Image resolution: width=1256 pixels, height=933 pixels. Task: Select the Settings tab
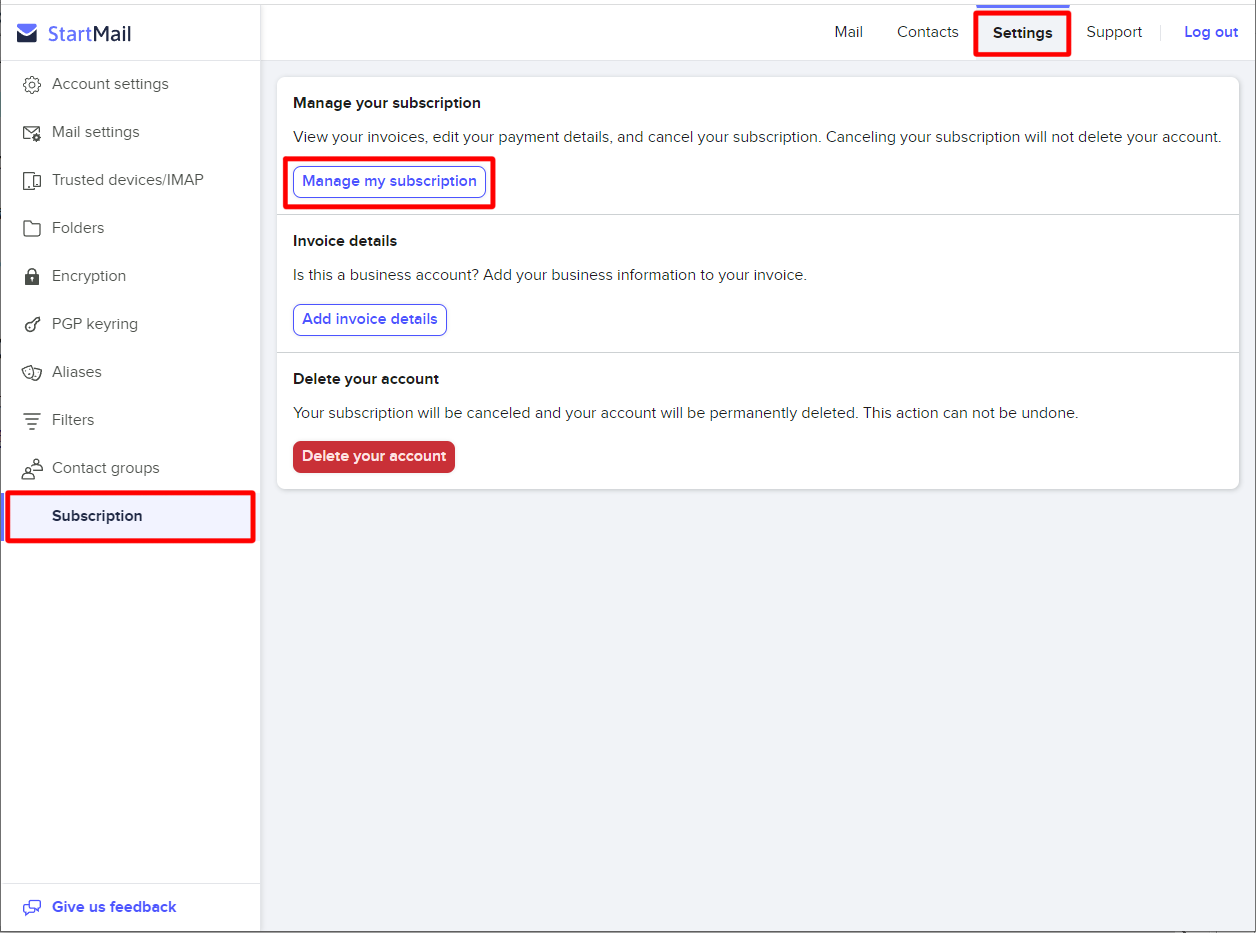click(x=1022, y=33)
